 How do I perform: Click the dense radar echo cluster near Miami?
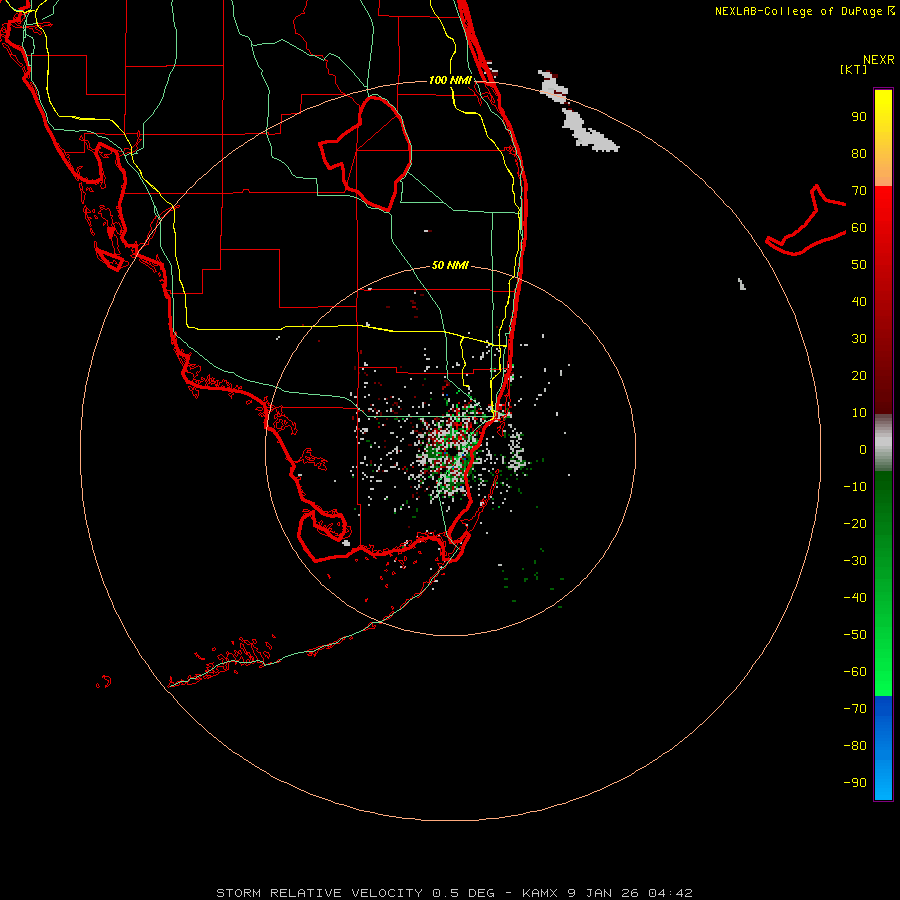[451, 451]
